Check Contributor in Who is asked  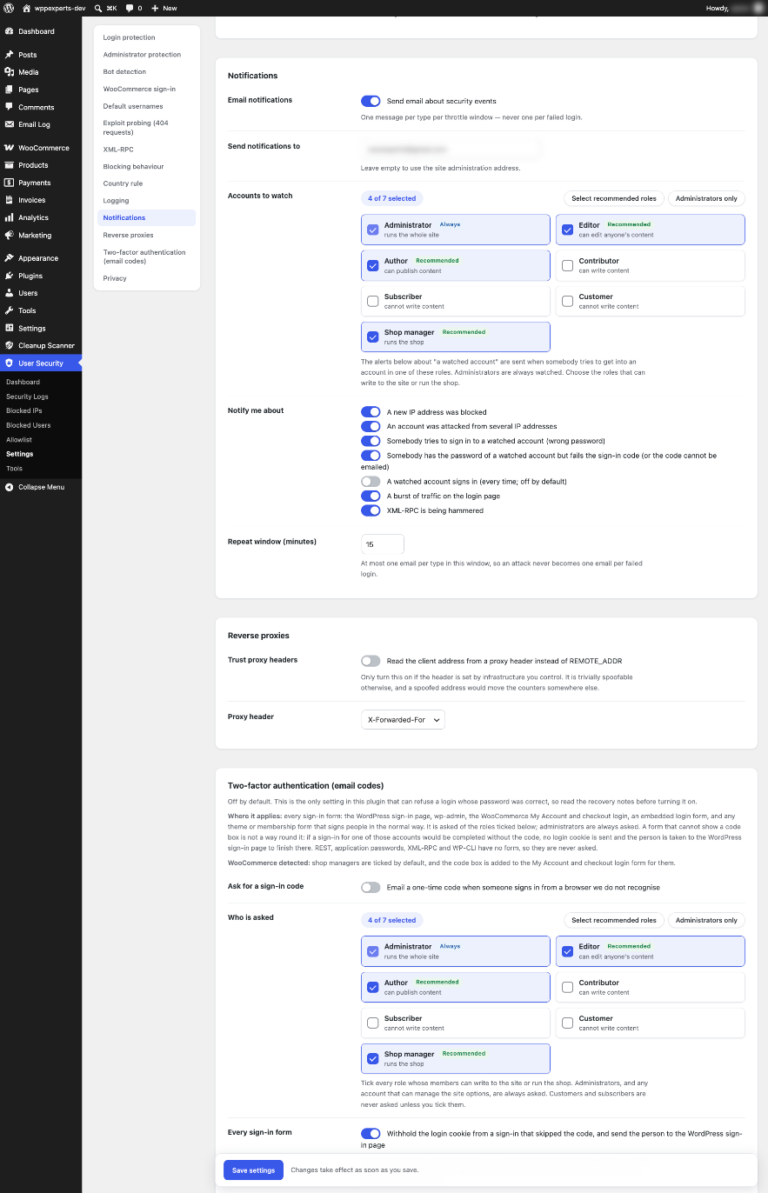coord(567,987)
